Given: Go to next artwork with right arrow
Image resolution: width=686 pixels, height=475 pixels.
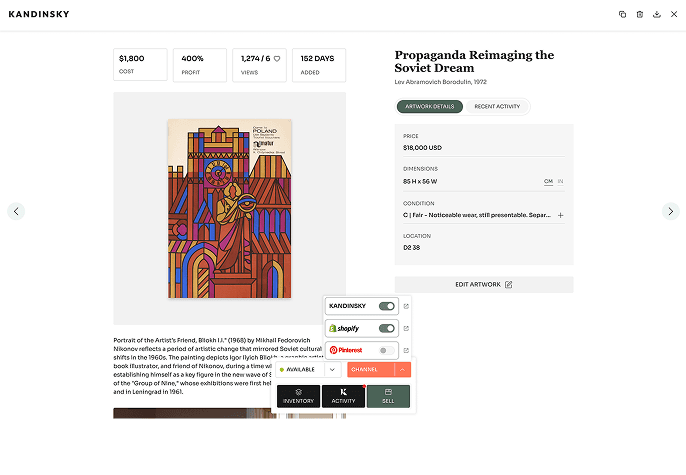Looking at the screenshot, I should tap(671, 211).
